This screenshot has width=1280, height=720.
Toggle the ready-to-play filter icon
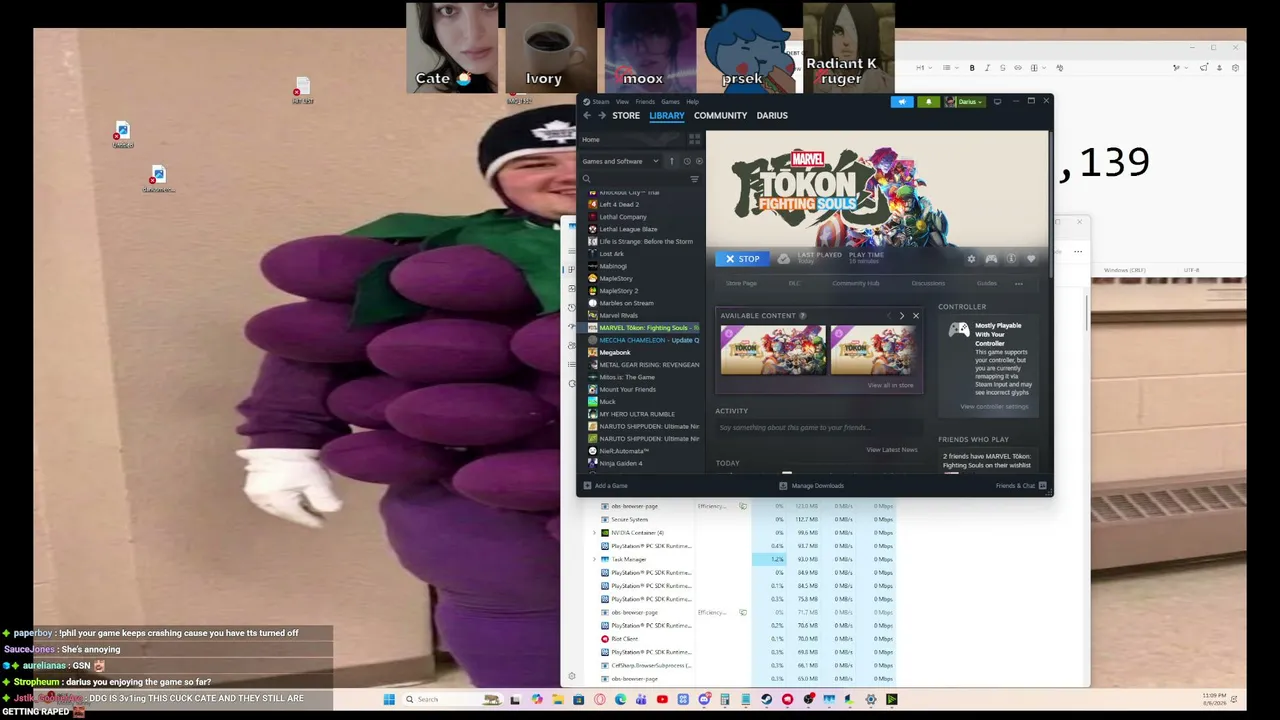(x=698, y=161)
